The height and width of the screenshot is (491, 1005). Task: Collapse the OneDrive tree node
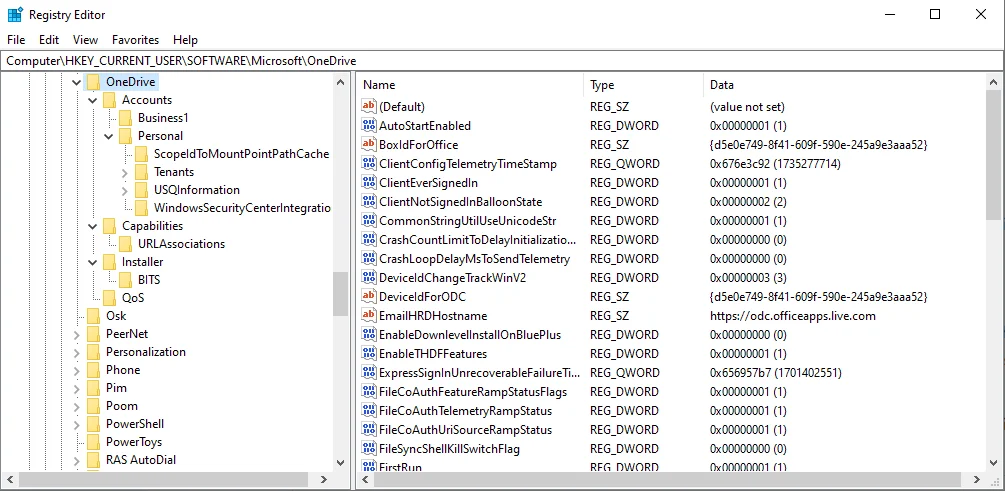77,82
